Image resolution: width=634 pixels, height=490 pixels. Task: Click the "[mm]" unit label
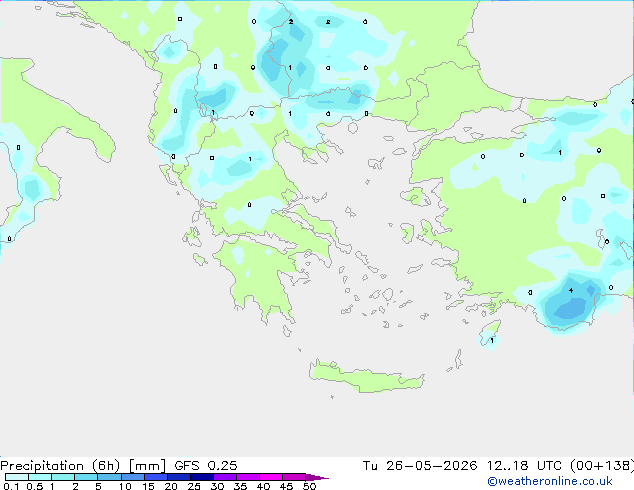click(x=147, y=466)
